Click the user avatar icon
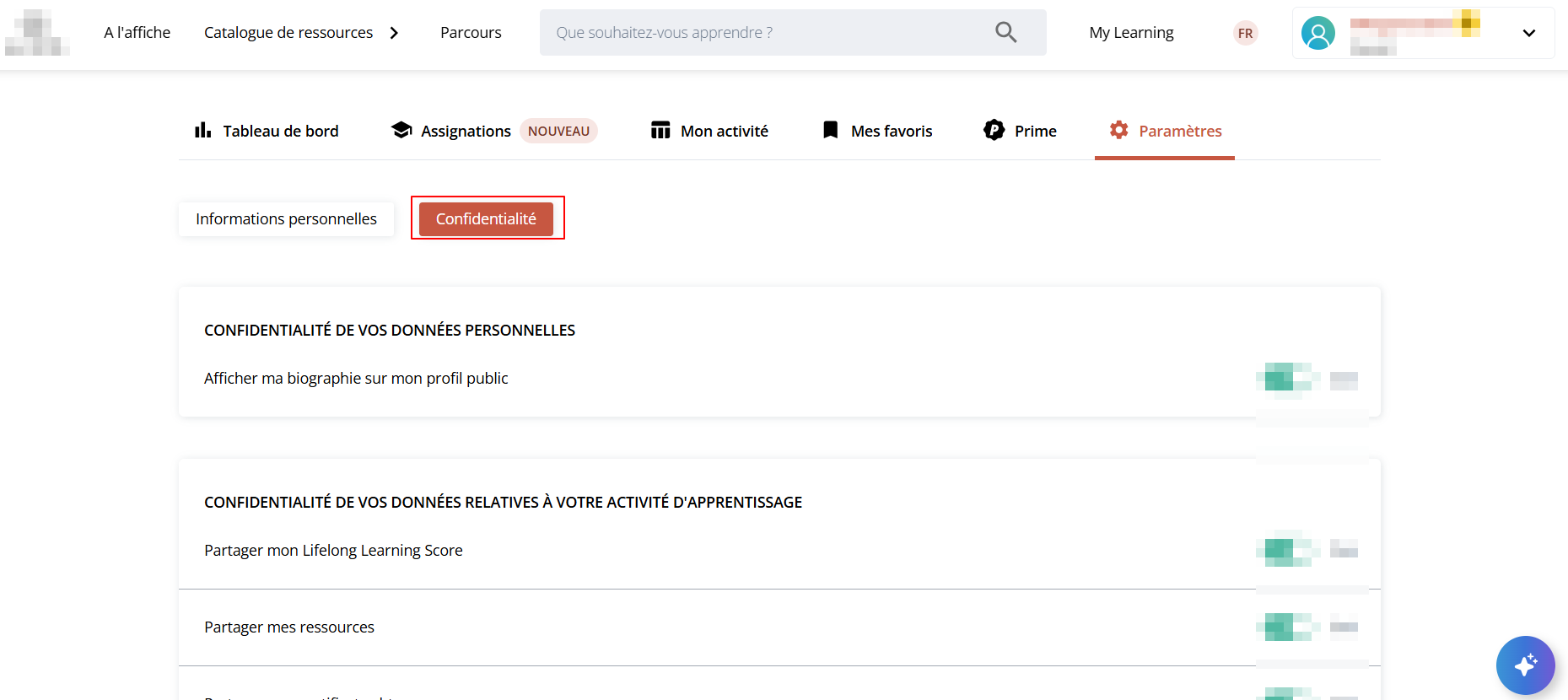1568x700 pixels. pos(1318,33)
